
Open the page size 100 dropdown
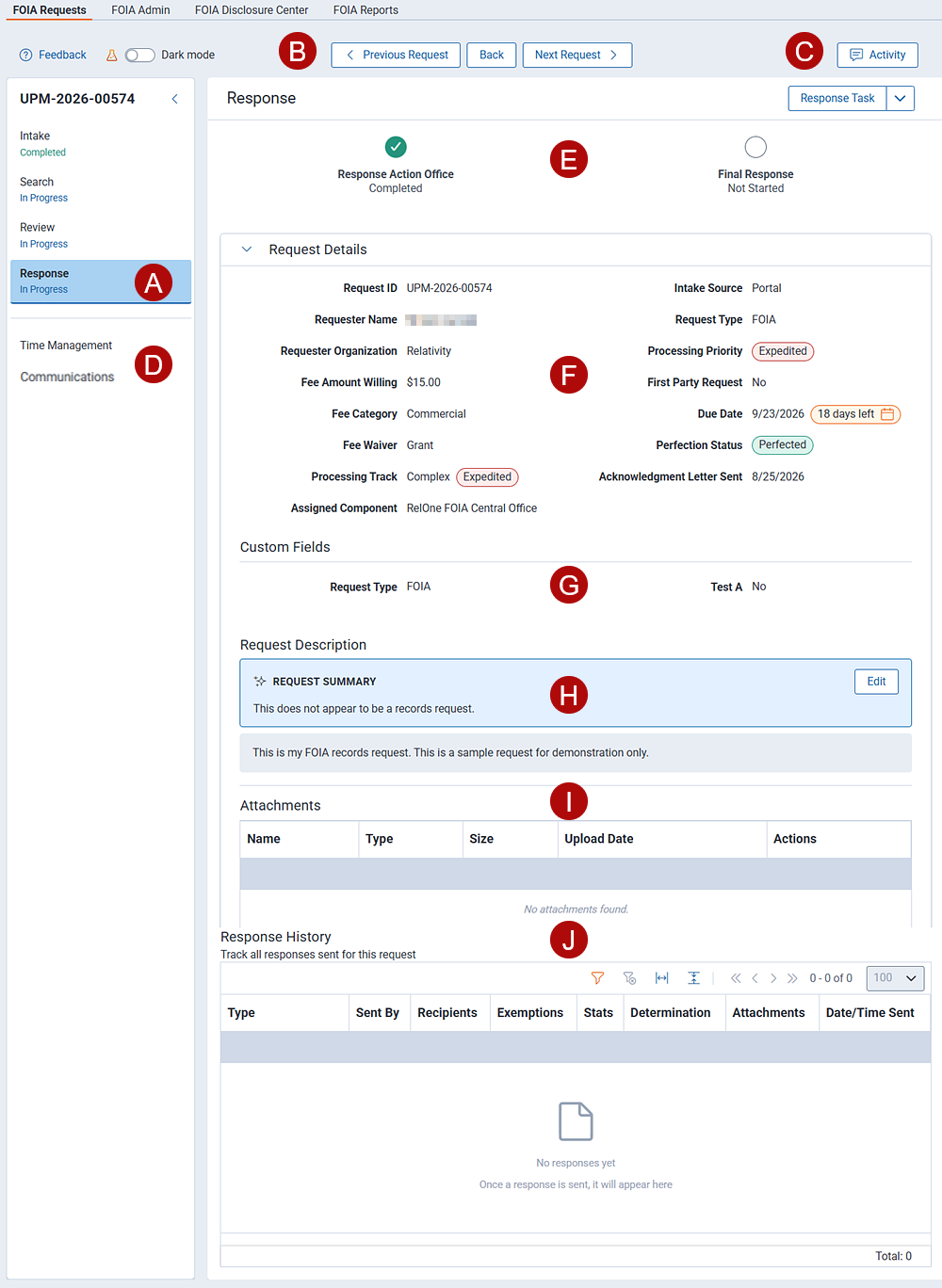tap(895, 978)
